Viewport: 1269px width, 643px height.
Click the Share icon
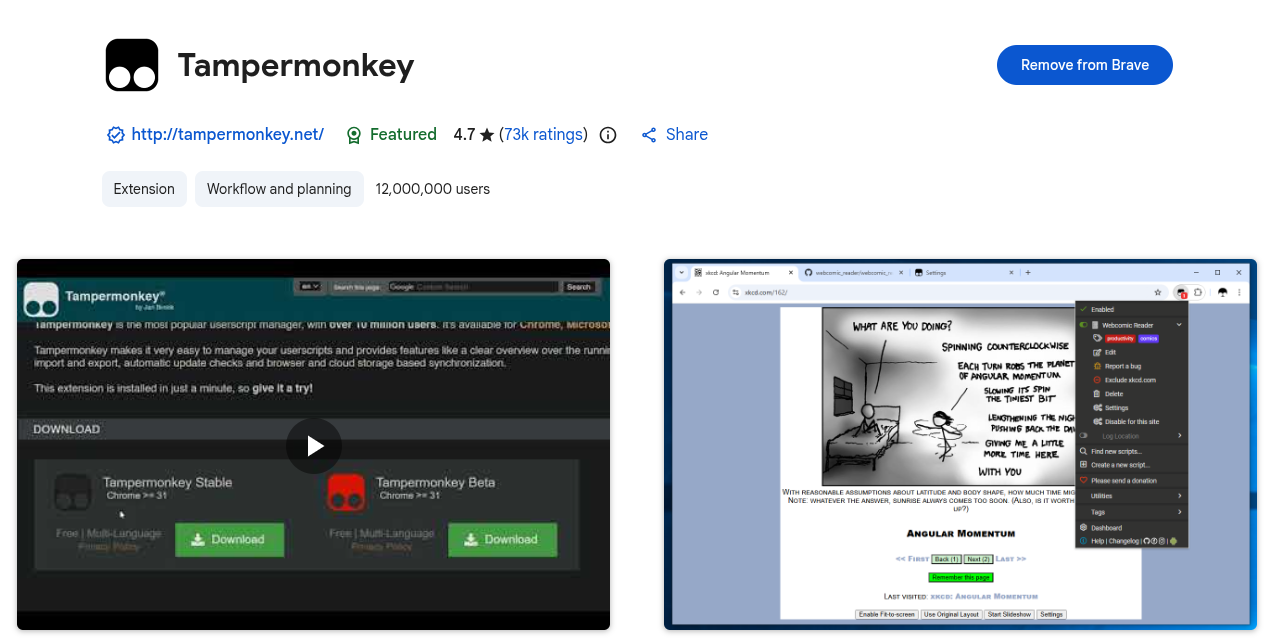649,135
